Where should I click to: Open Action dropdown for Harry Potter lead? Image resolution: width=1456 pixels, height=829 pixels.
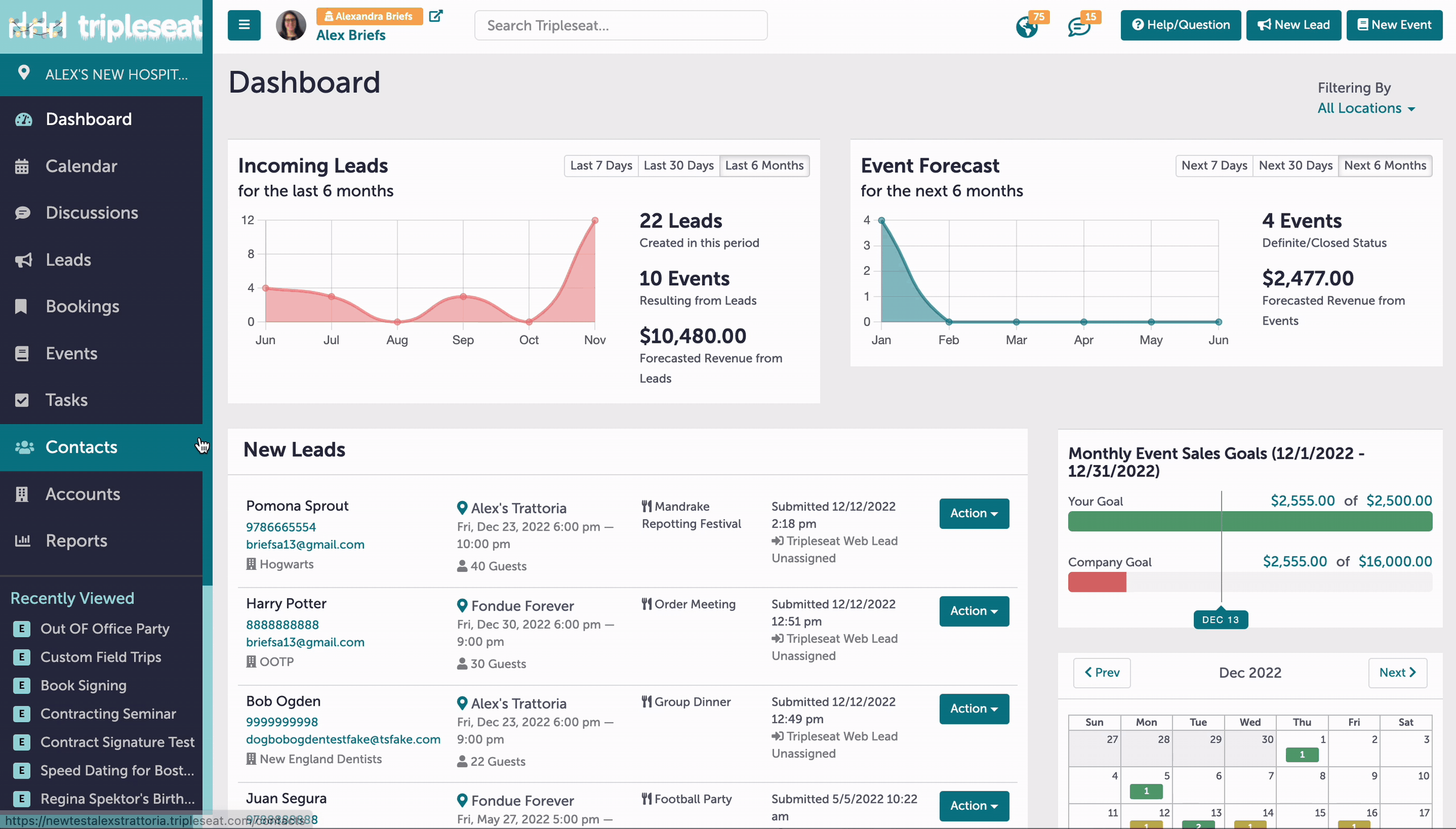[x=974, y=611]
